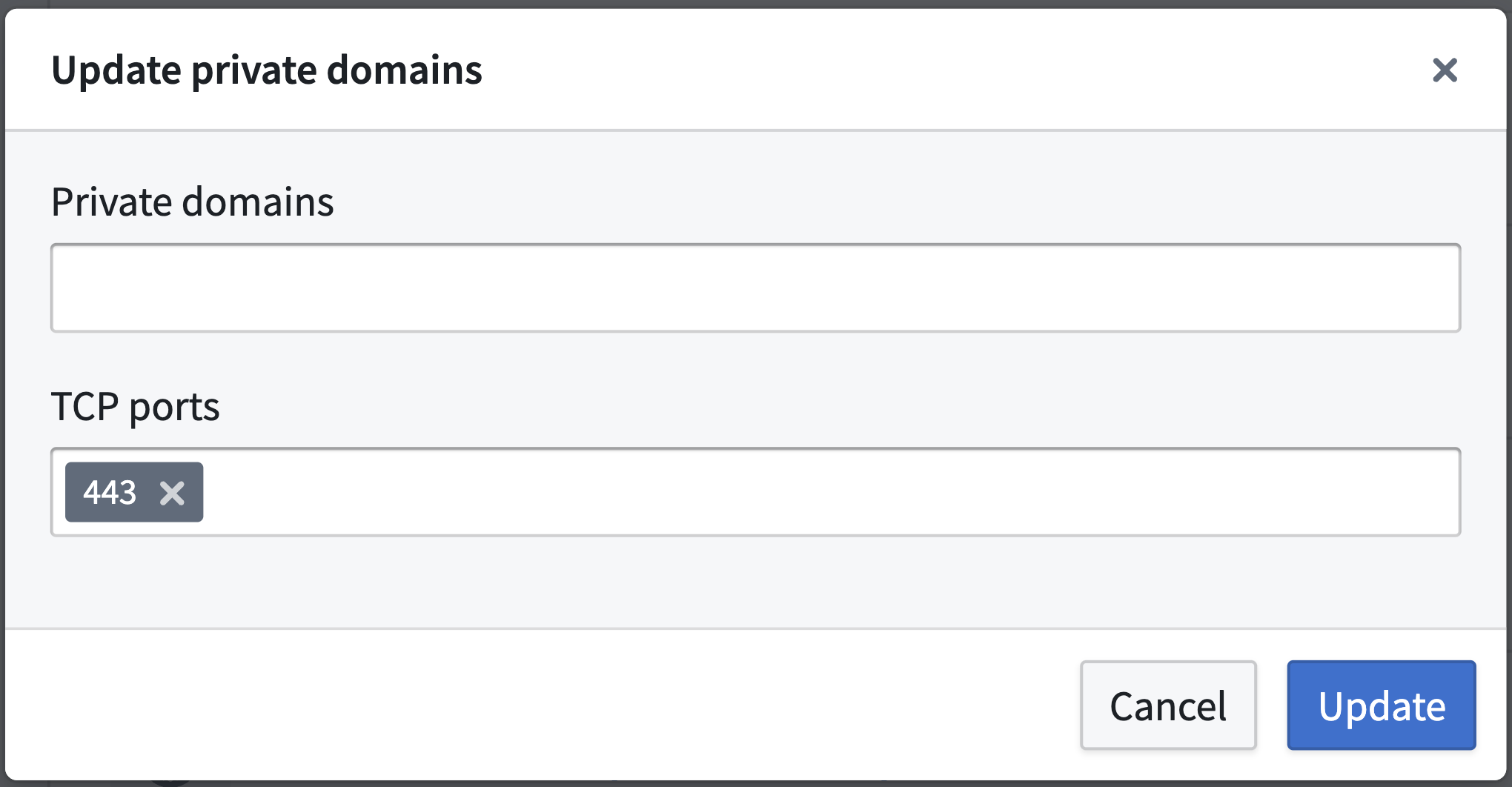Click the blue Update button

click(x=1382, y=705)
